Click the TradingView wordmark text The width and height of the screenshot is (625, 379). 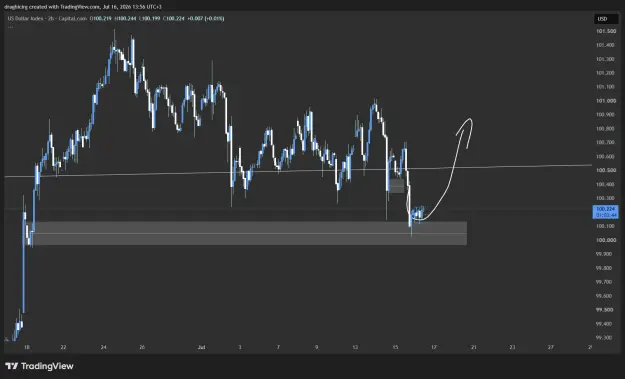[x=47, y=366]
